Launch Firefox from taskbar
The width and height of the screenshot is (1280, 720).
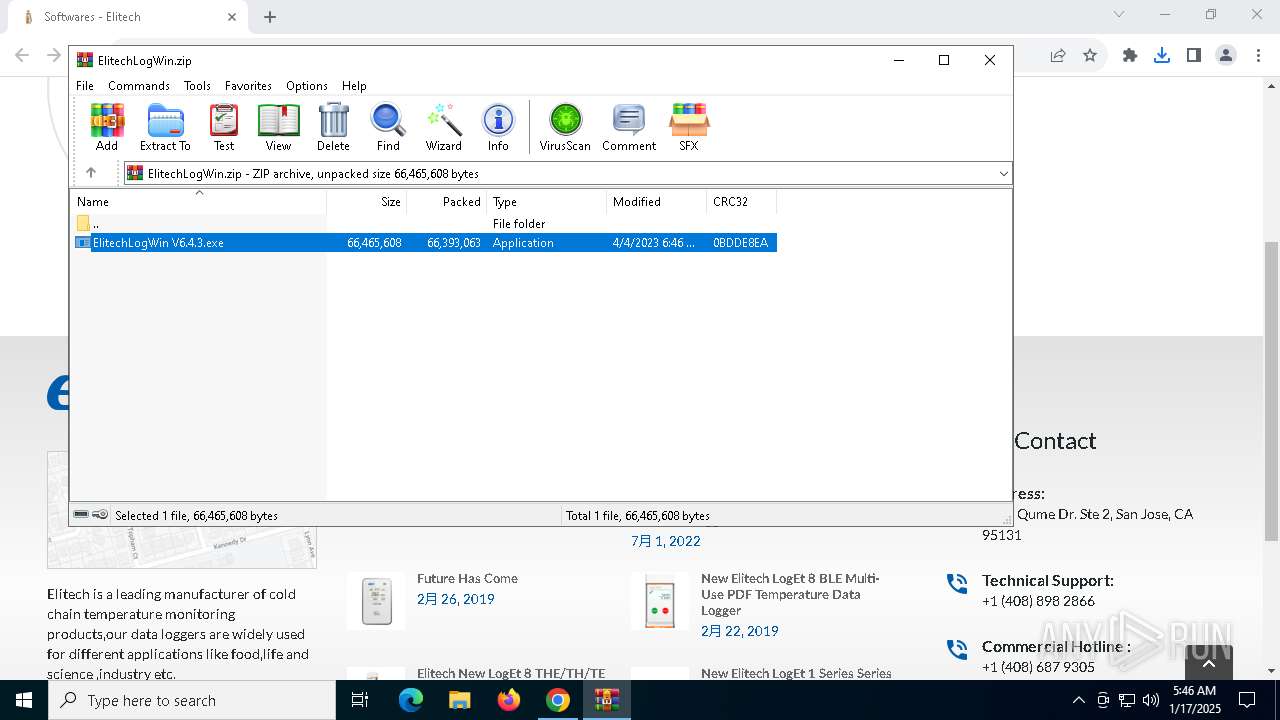click(509, 700)
